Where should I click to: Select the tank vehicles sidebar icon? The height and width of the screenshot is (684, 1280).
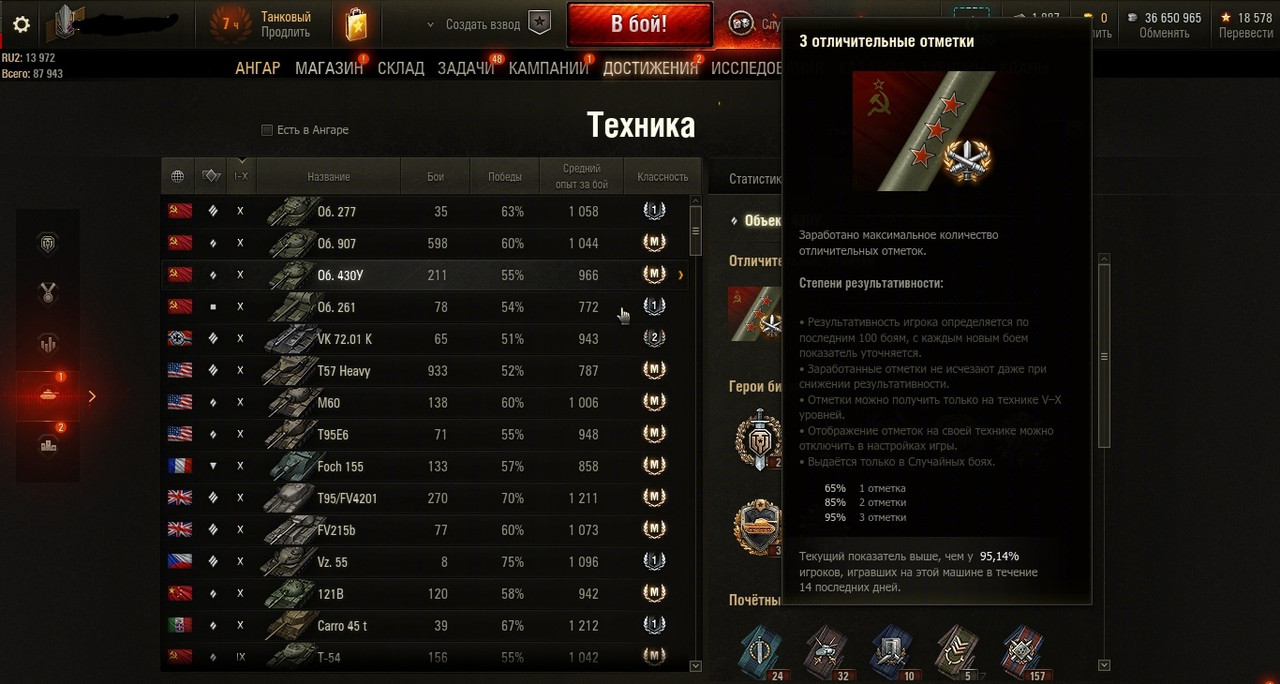click(x=47, y=394)
